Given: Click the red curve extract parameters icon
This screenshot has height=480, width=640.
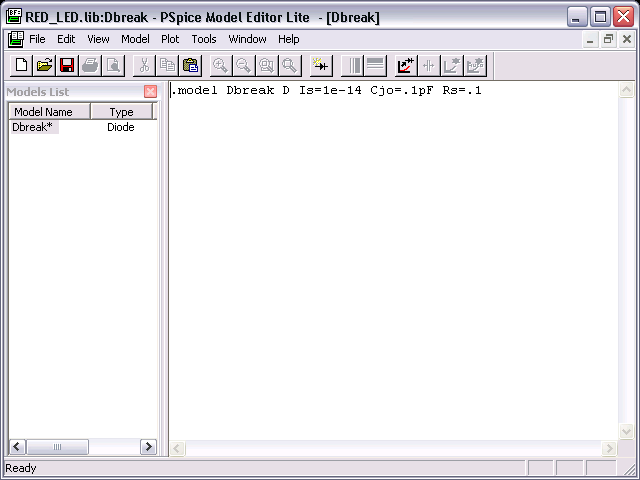Looking at the screenshot, I should coord(405,65).
